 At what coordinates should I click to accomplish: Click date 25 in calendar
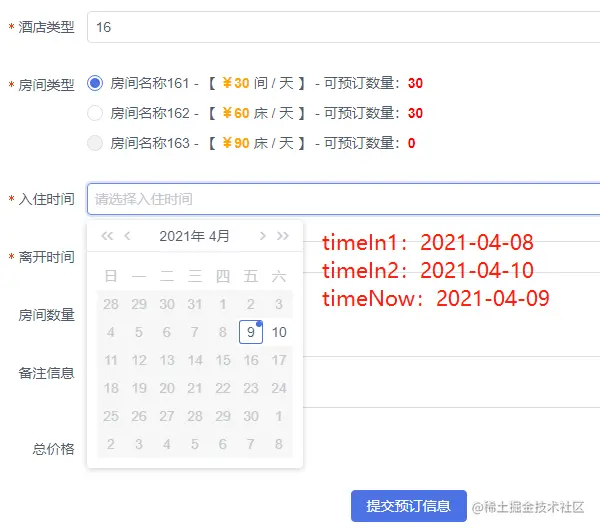point(111,416)
